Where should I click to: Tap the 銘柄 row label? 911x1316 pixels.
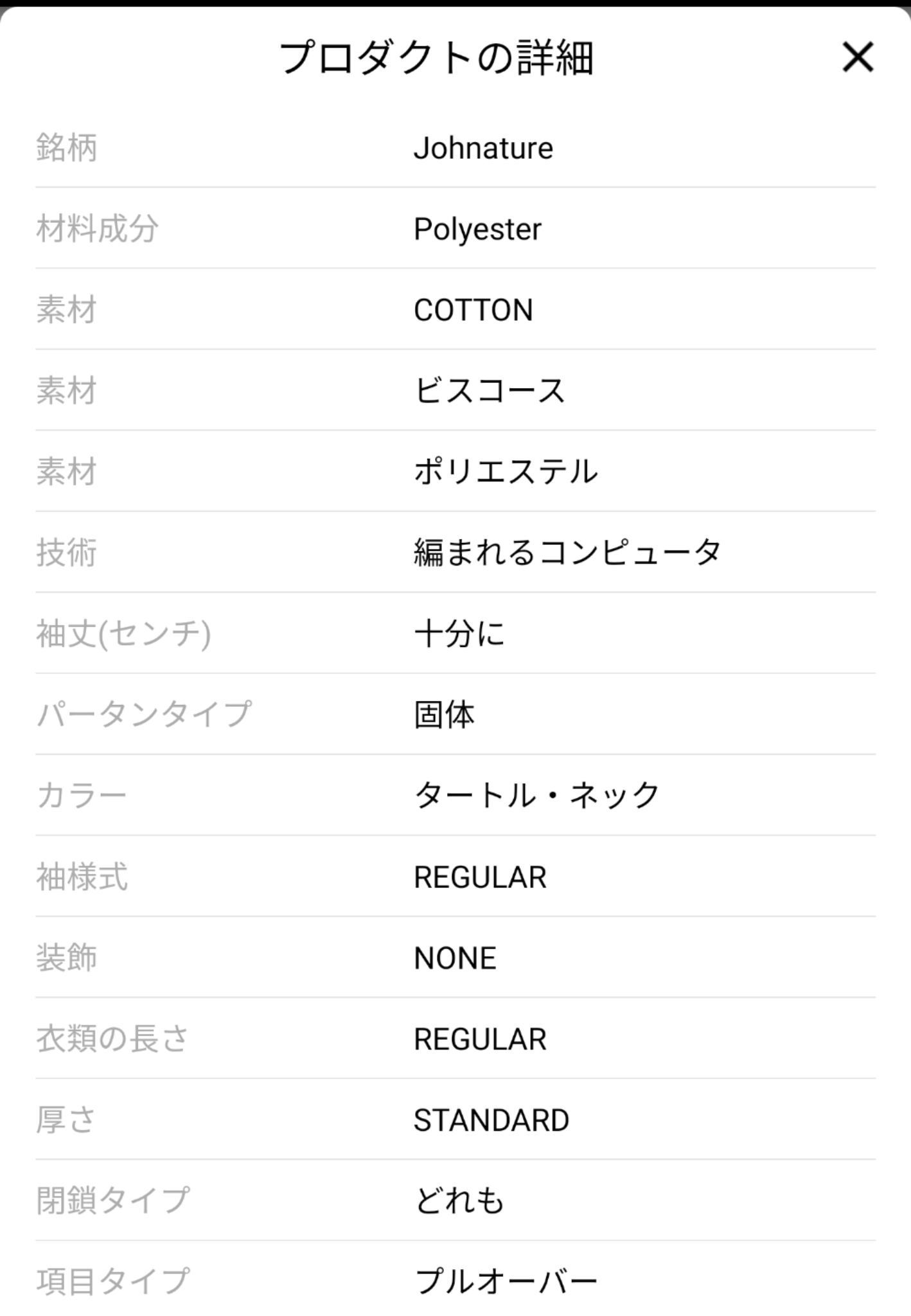click(x=67, y=148)
